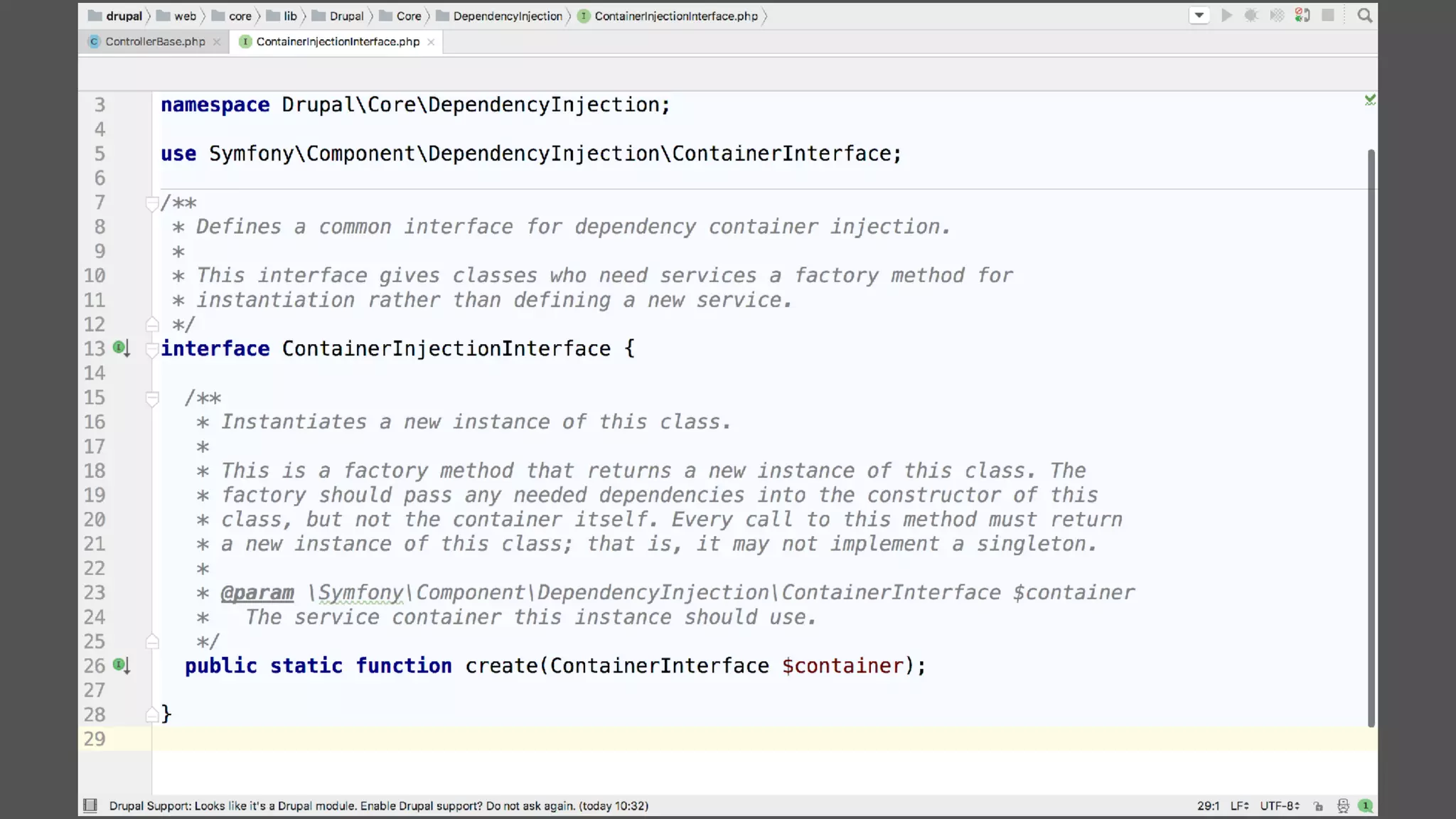Toggle tool window bars in status corner
The image size is (1456, 819).
90,805
